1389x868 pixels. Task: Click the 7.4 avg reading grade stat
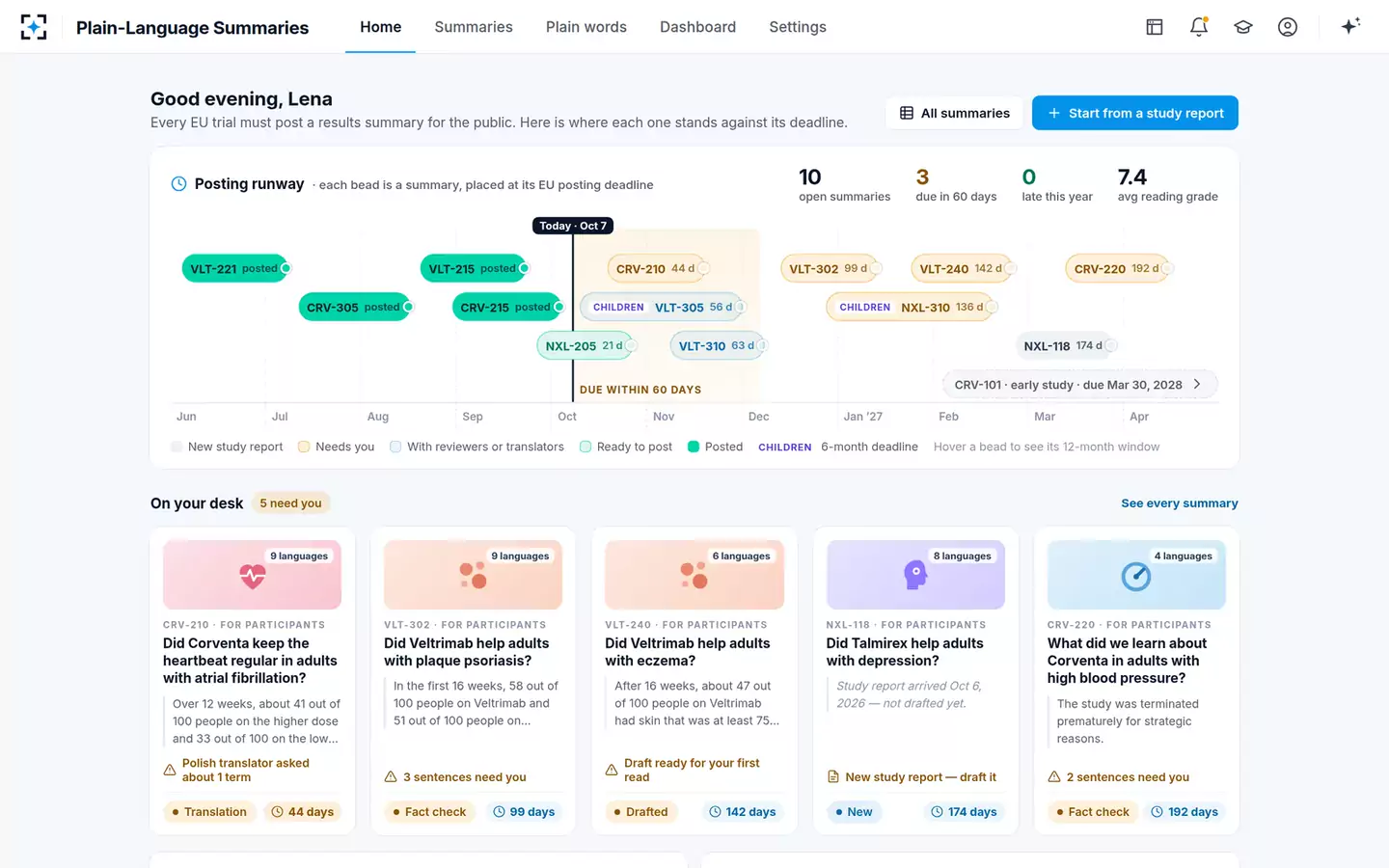tap(1167, 184)
